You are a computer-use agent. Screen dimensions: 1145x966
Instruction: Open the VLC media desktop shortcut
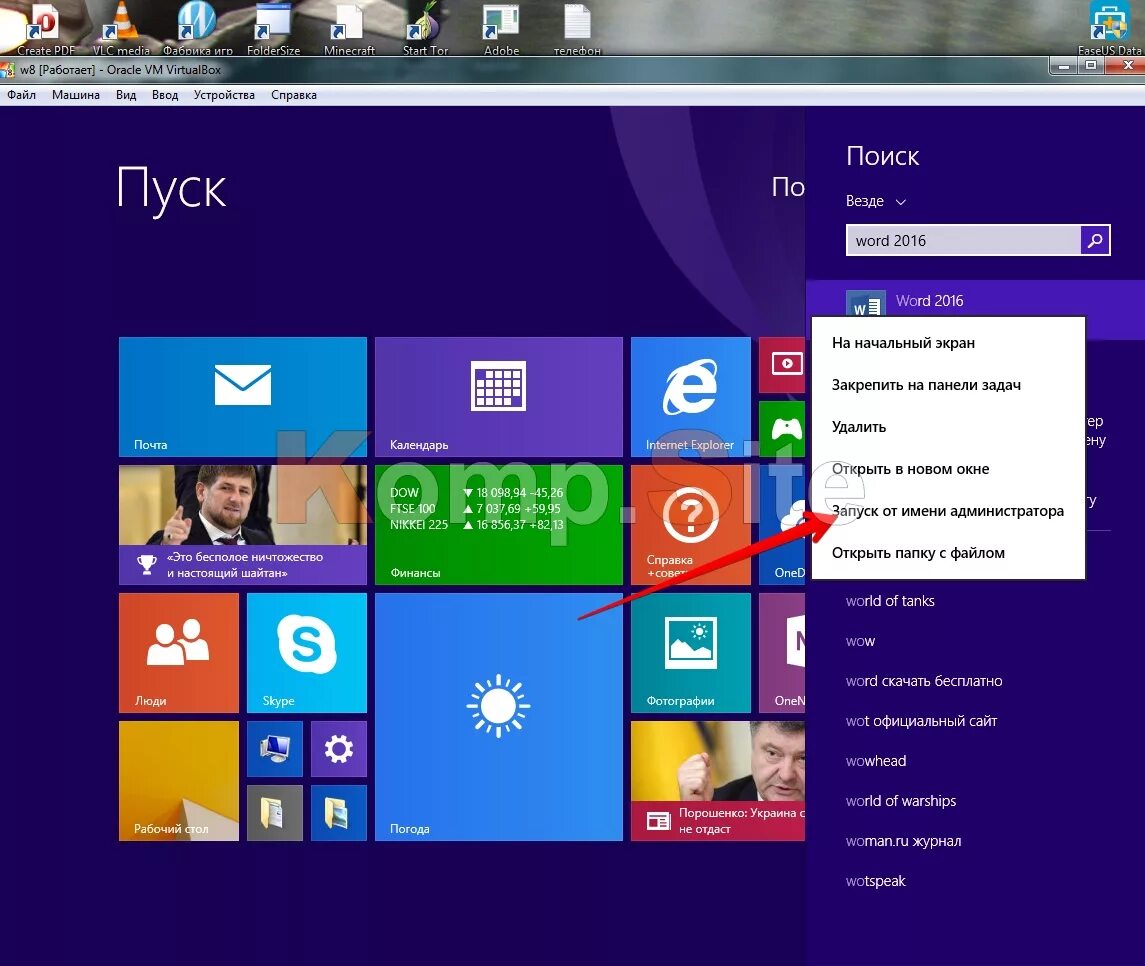[121, 29]
